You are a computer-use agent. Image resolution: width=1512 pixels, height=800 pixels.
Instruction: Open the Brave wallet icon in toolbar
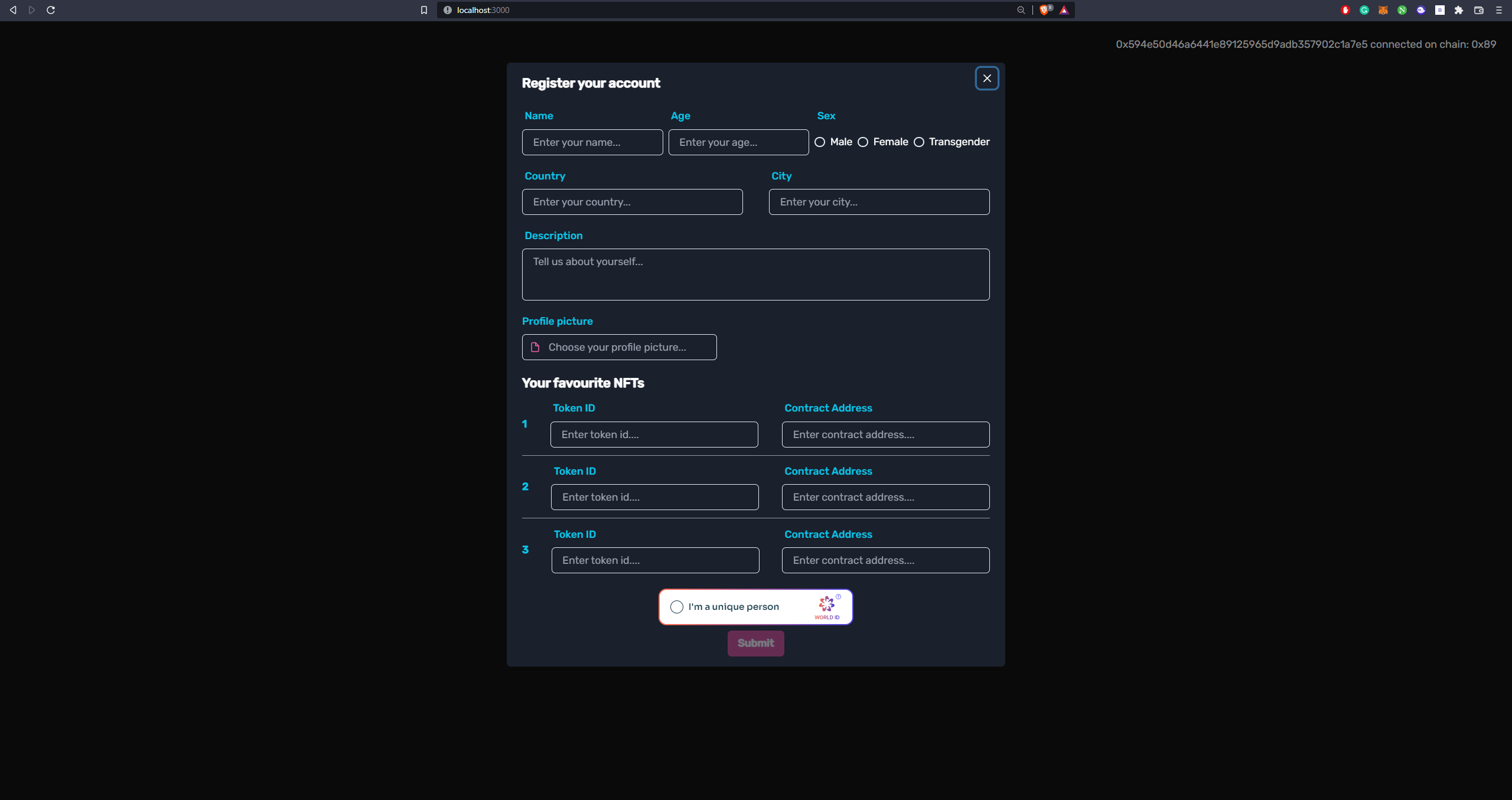click(1479, 10)
